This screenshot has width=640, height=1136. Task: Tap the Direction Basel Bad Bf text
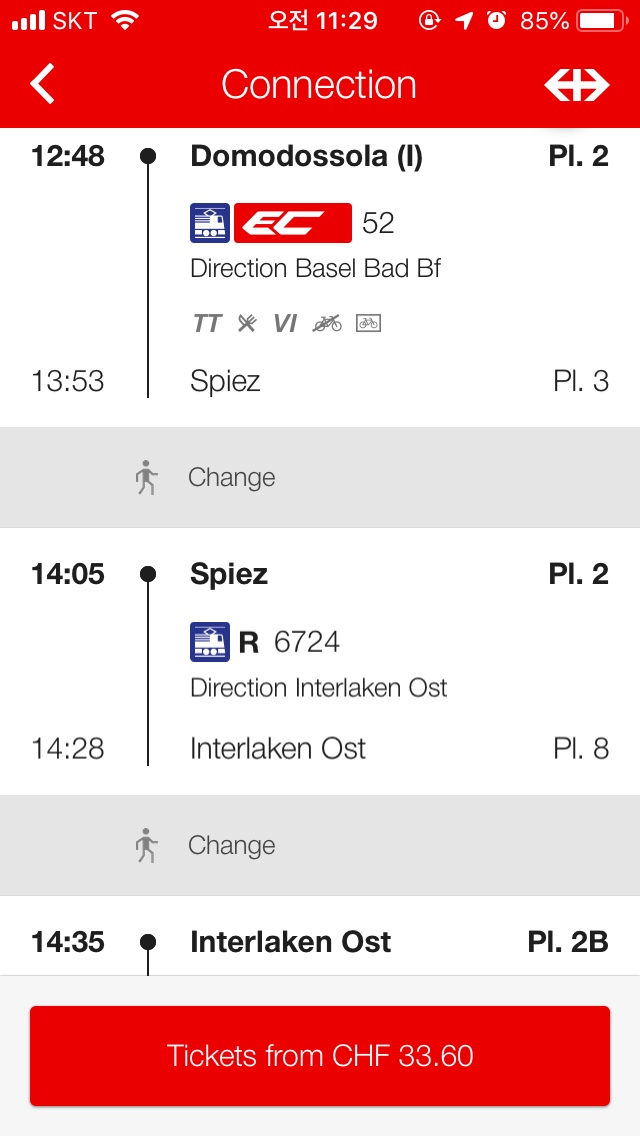[x=315, y=269]
